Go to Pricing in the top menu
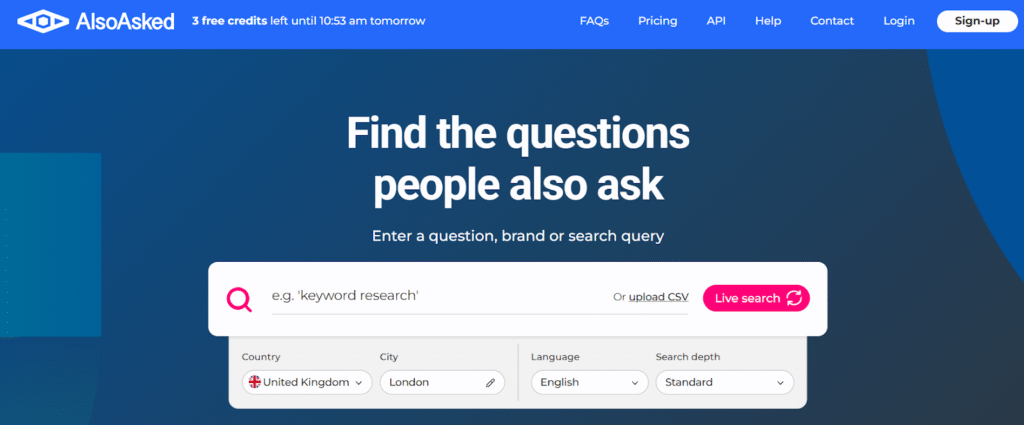 (657, 21)
